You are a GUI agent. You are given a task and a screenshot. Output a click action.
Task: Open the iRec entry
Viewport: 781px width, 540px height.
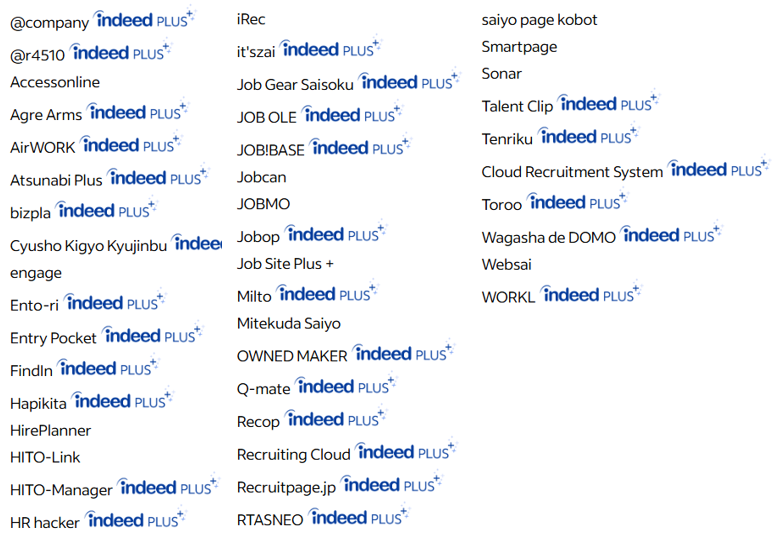point(251,19)
